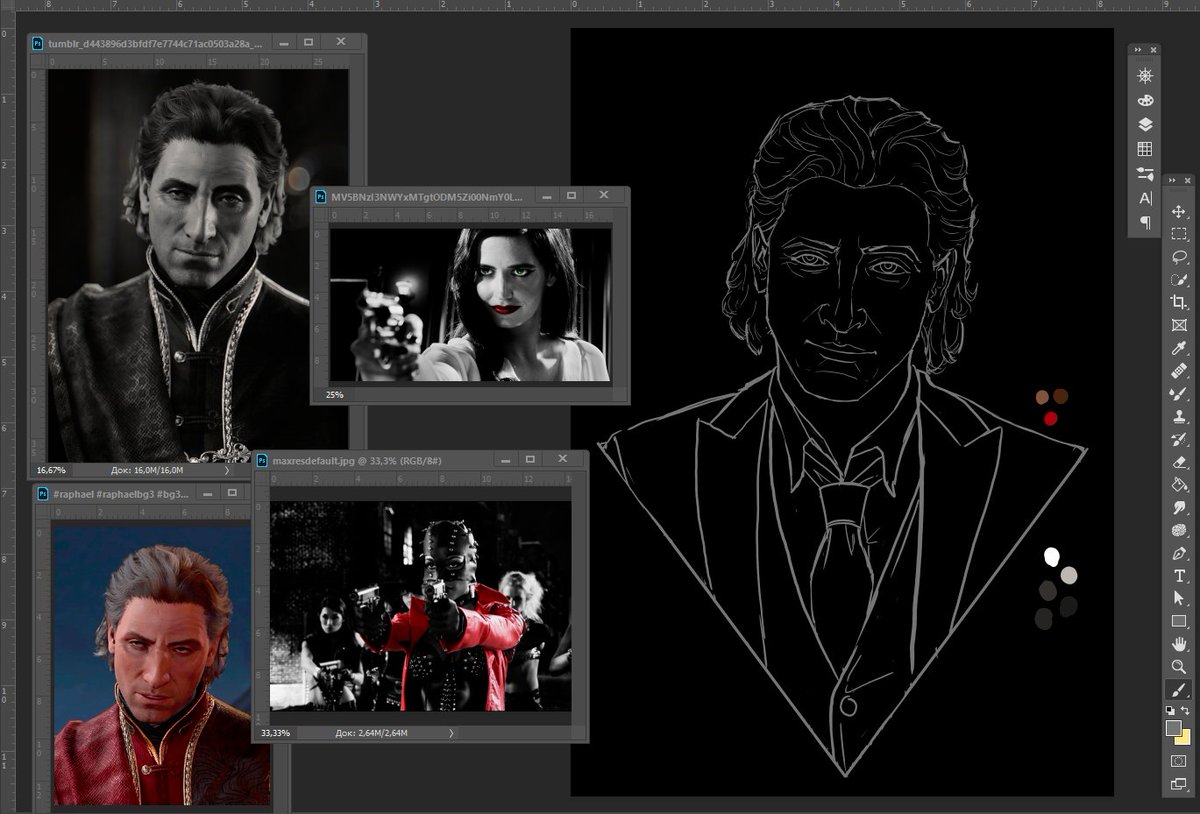
Task: Swap foreground and background colors
Action: [1187, 711]
